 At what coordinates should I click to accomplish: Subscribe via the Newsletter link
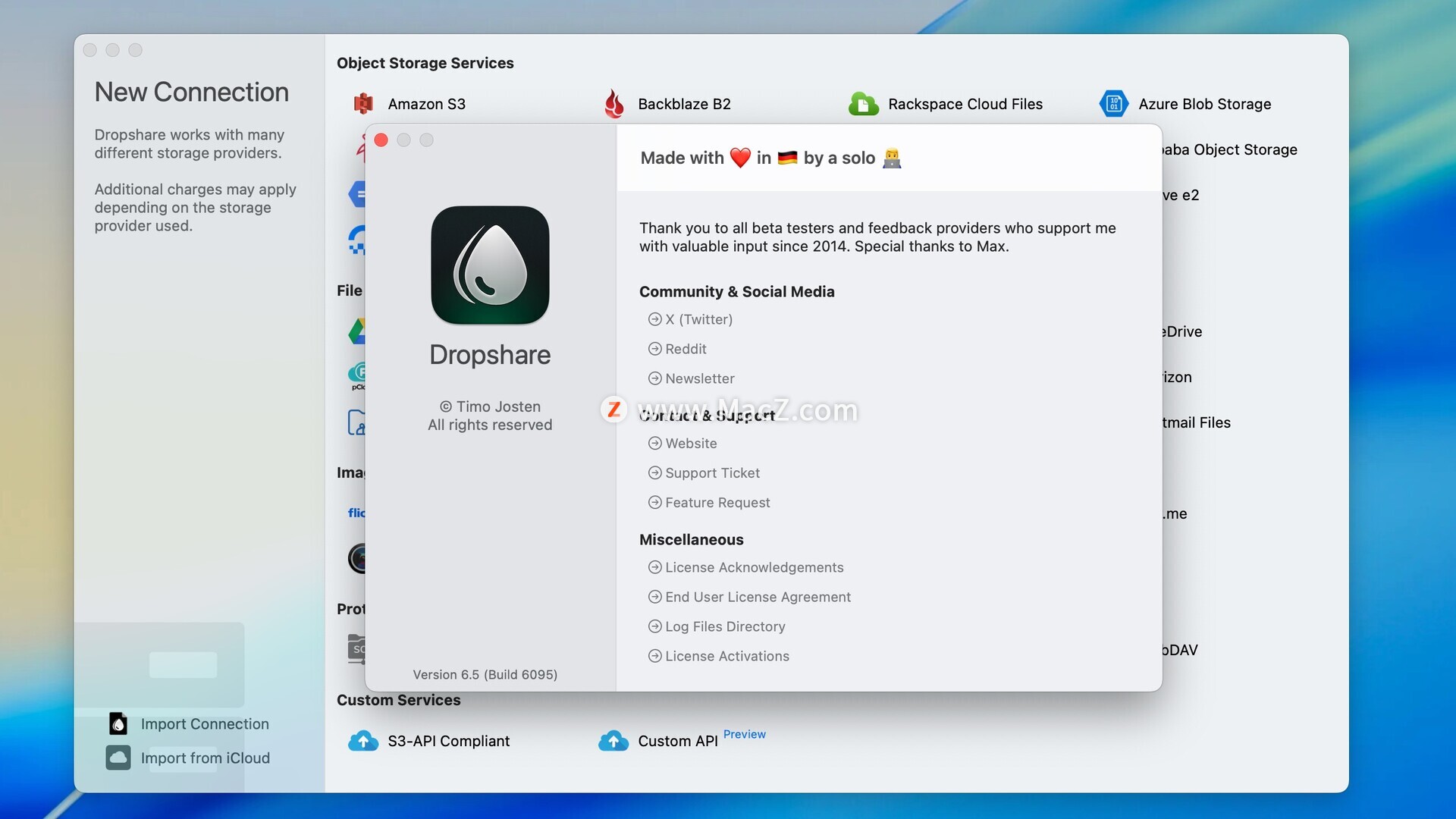700,378
